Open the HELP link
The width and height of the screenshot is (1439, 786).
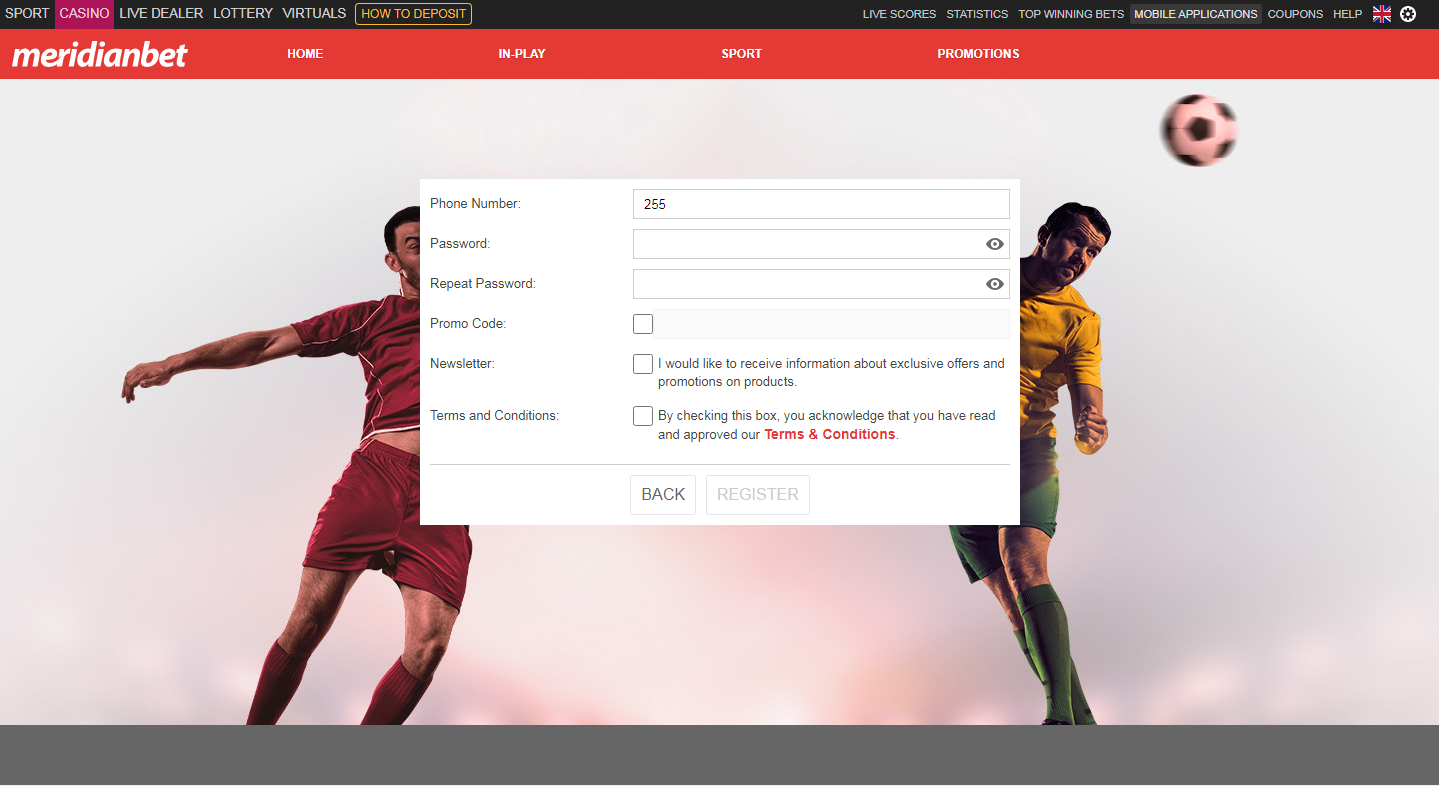point(1347,14)
